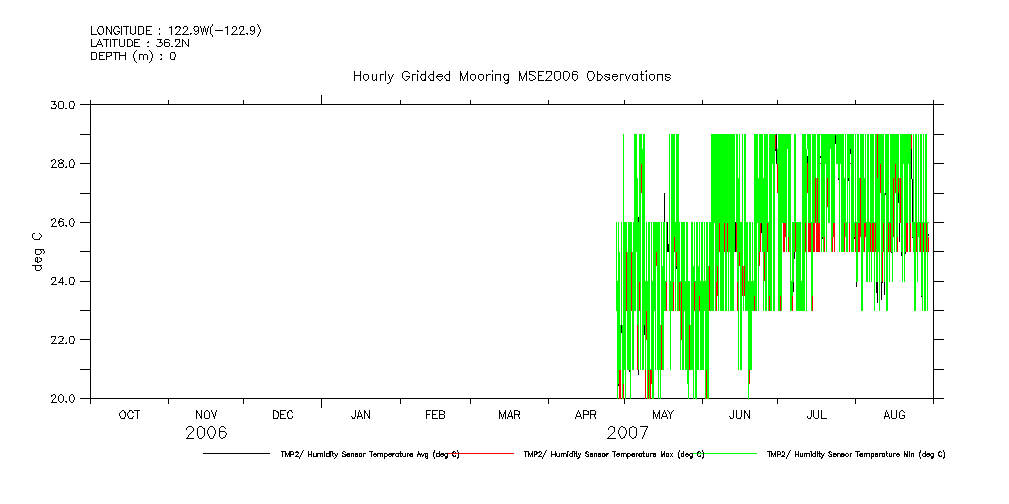Click the 26.0 y-axis tick label
The image size is (1009, 504).
click(x=64, y=222)
